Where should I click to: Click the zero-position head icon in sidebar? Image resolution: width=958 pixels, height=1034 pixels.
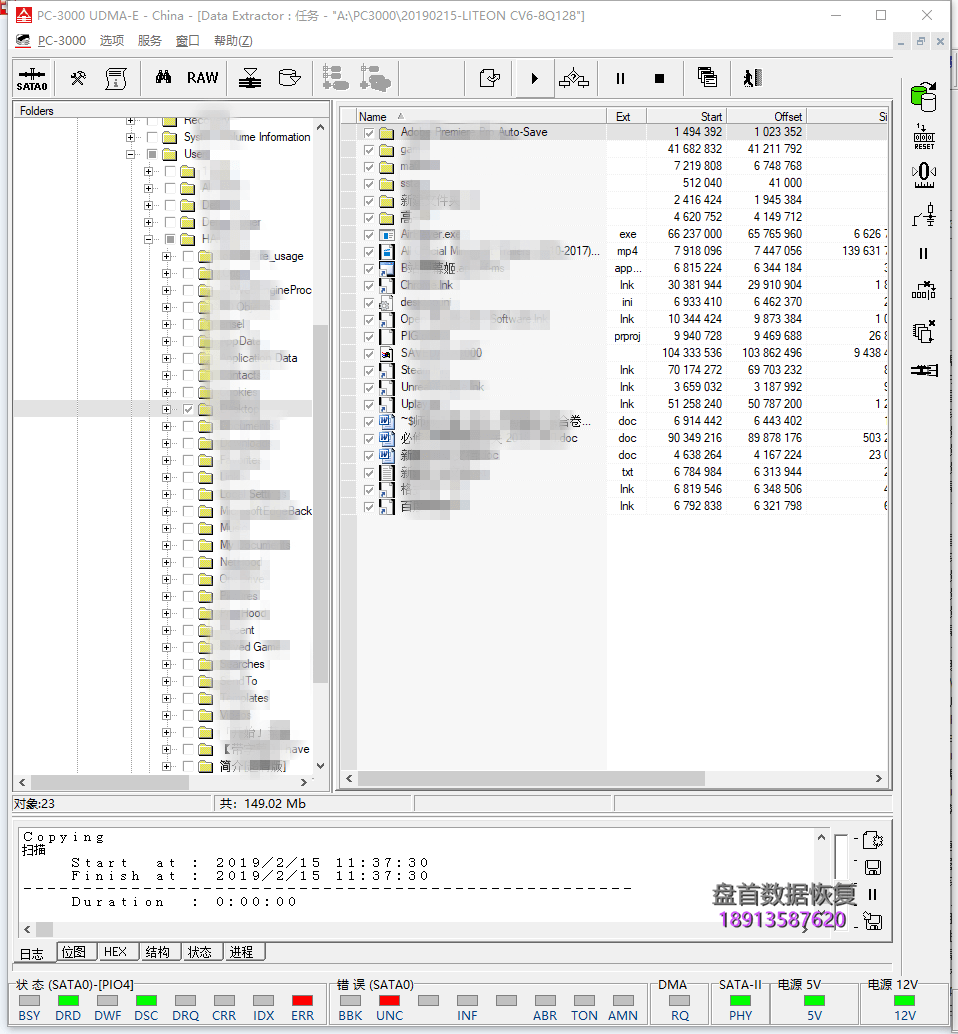coord(924,175)
